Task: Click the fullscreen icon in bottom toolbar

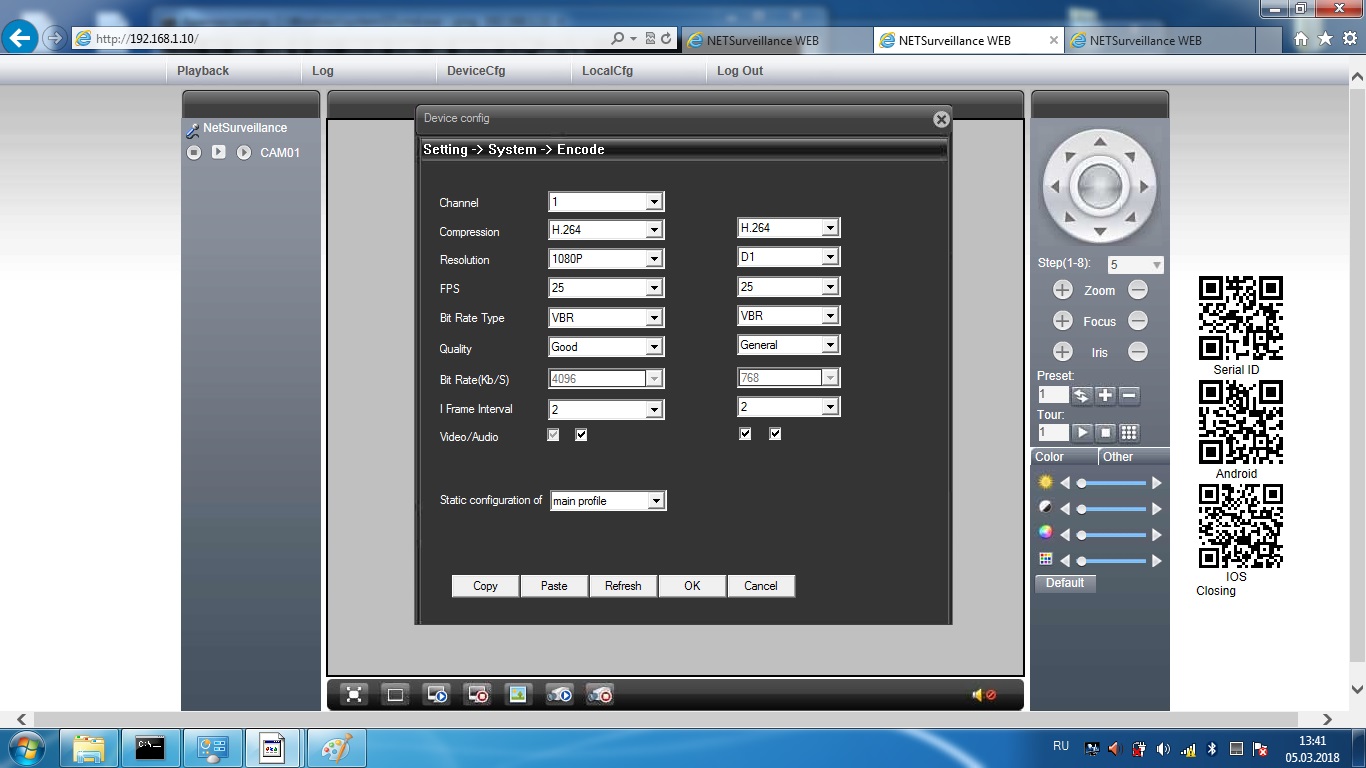Action: (x=353, y=695)
